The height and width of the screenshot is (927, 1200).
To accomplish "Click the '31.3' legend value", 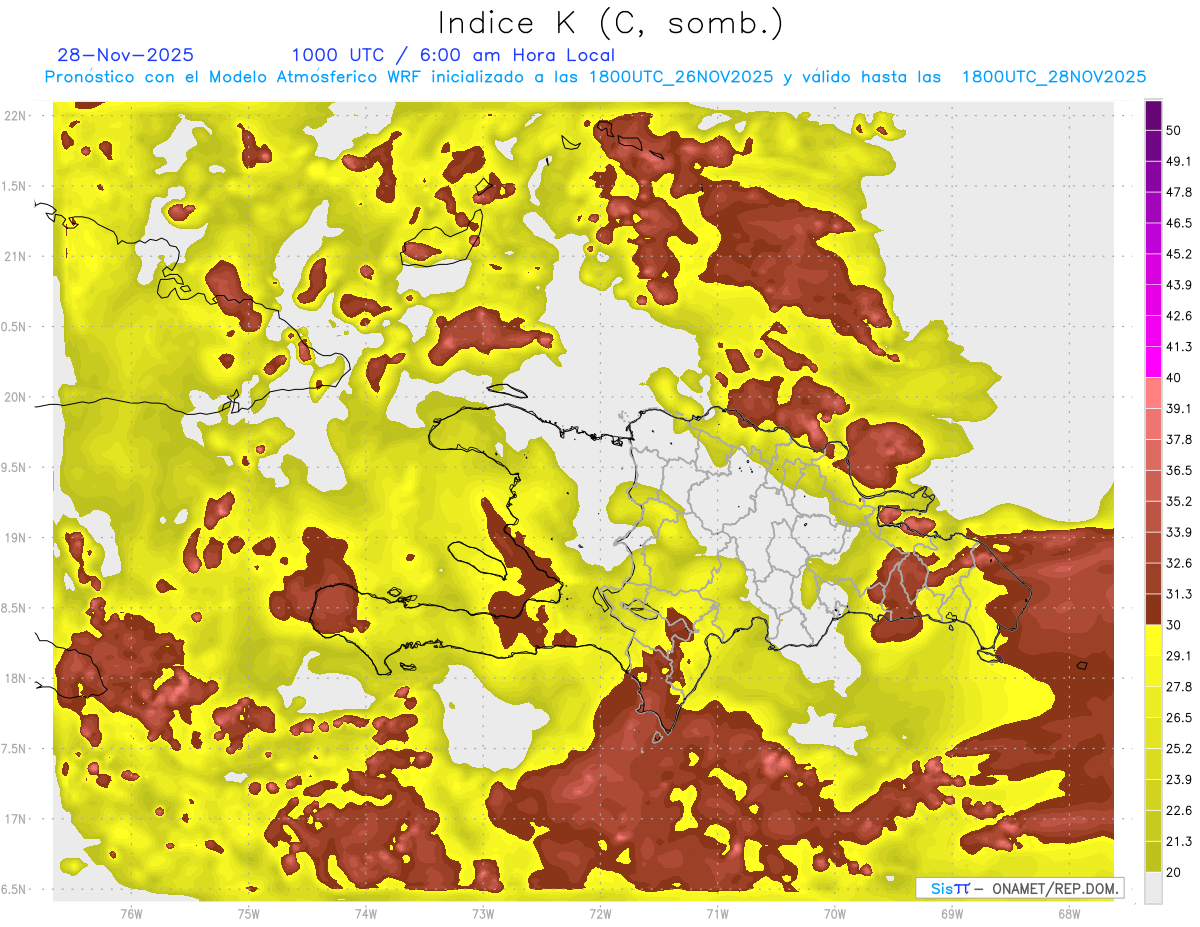I will click(x=1179, y=594).
